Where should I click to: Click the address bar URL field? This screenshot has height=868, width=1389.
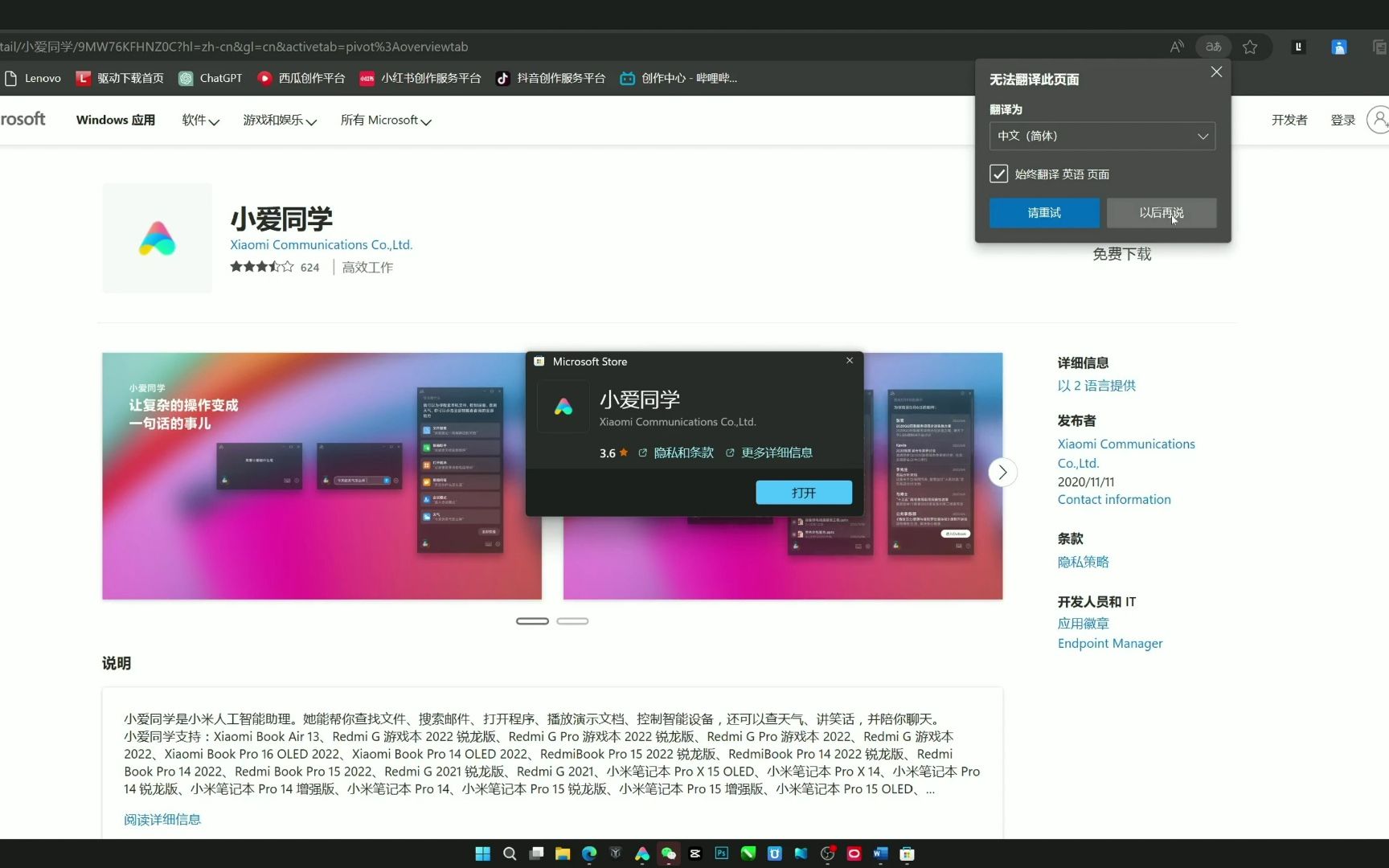point(579,47)
